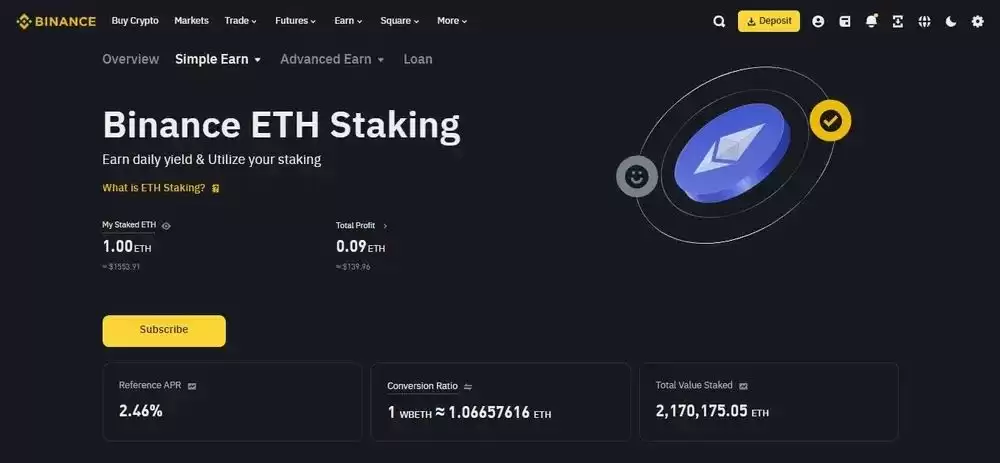Click the yellow Subscribe button
Screen dimensions: 1000x463
(164, 330)
